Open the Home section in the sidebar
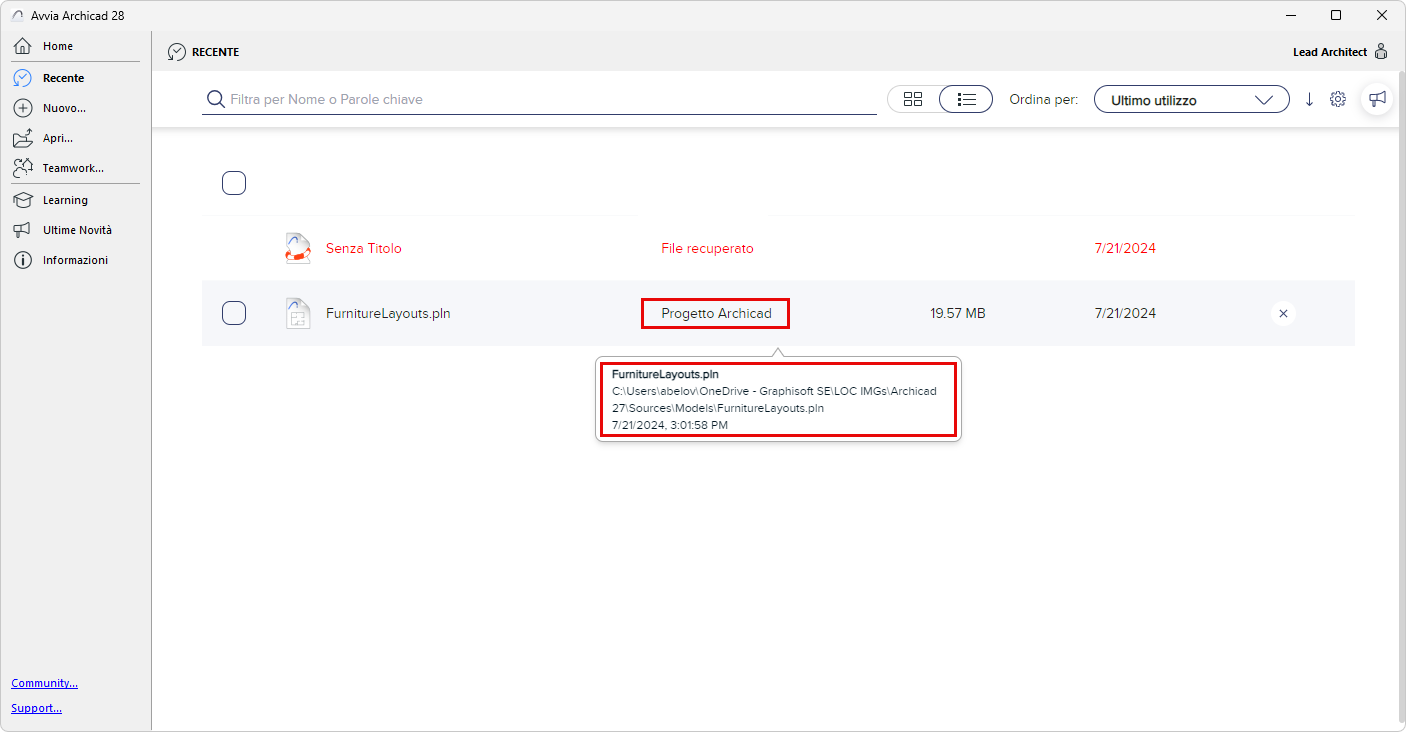Image resolution: width=1406 pixels, height=732 pixels. point(58,46)
